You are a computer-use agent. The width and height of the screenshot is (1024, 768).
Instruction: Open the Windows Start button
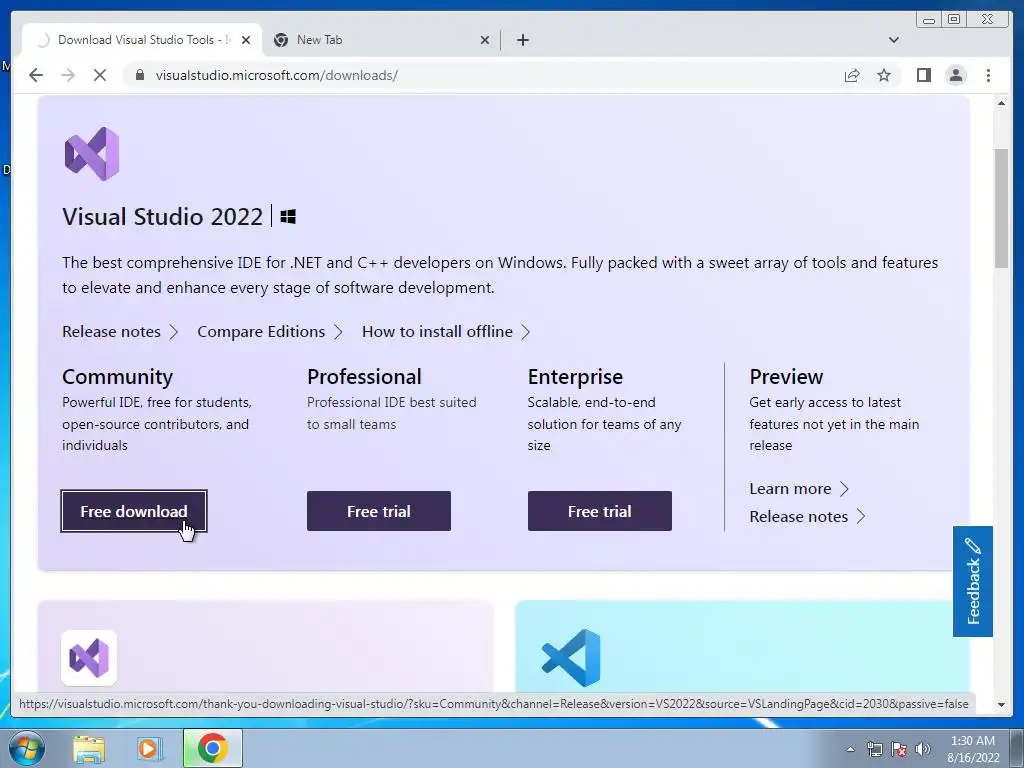click(27, 748)
